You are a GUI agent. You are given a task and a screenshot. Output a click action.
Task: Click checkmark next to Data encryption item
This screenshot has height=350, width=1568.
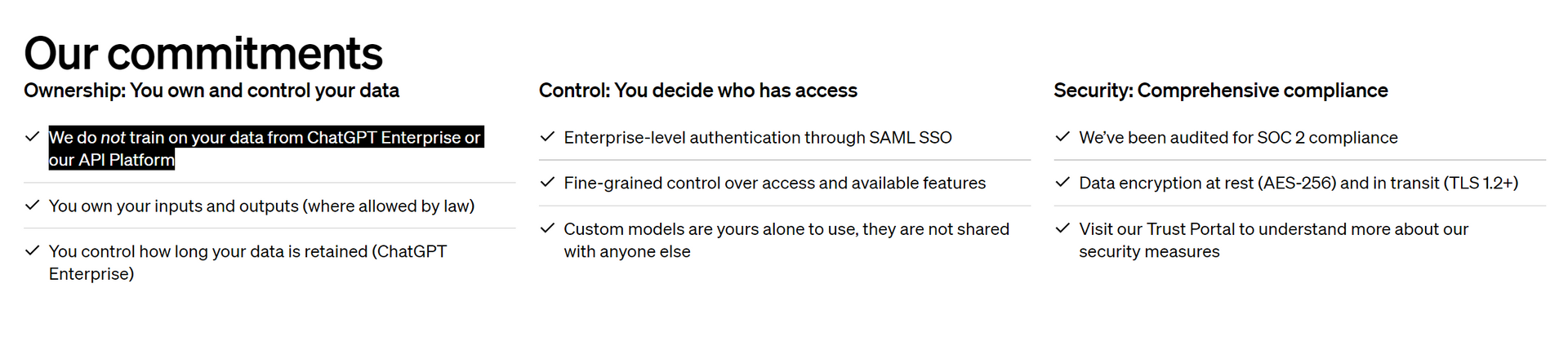pos(1062,182)
